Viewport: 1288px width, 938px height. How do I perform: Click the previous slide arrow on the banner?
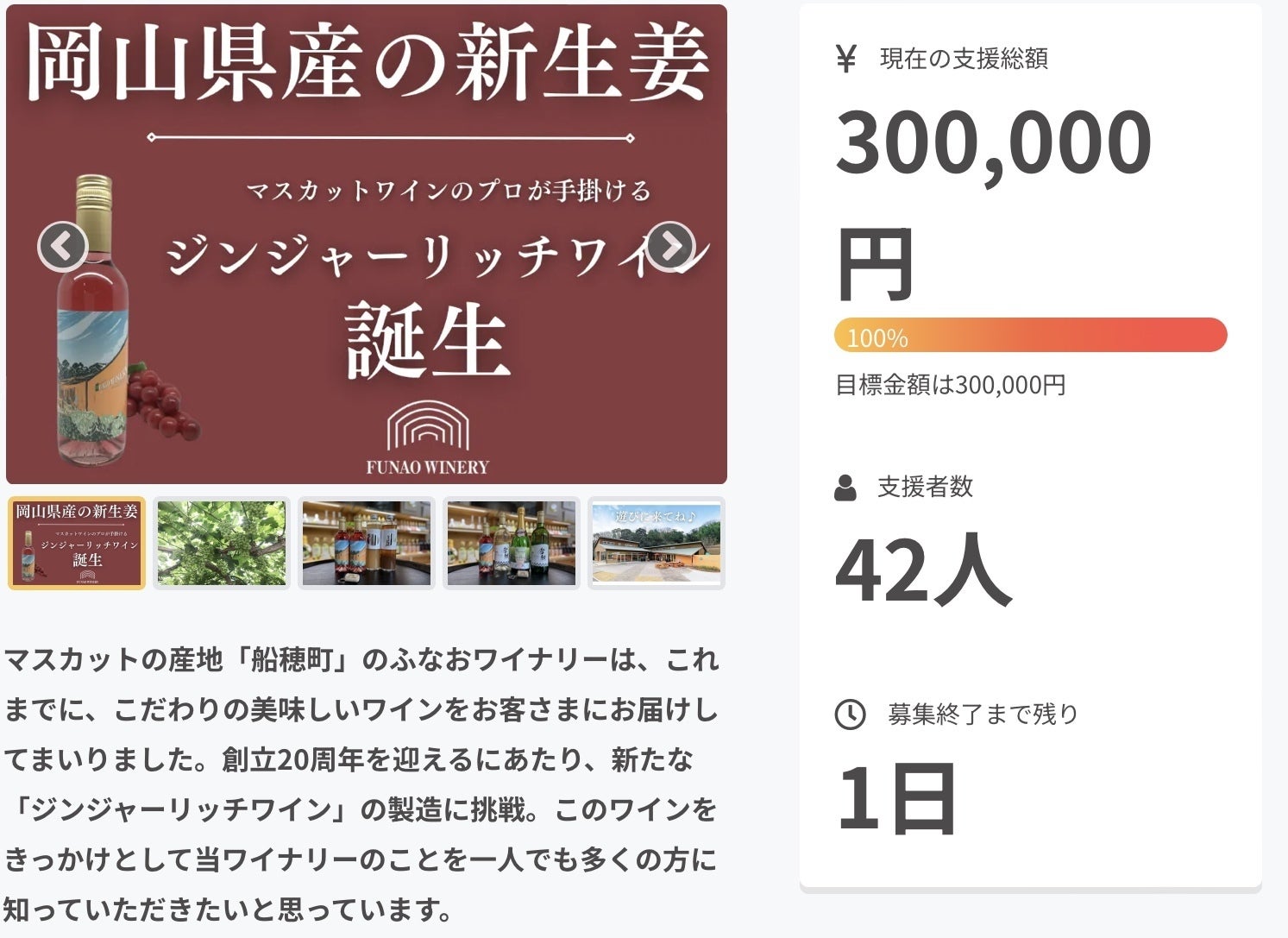point(62,248)
